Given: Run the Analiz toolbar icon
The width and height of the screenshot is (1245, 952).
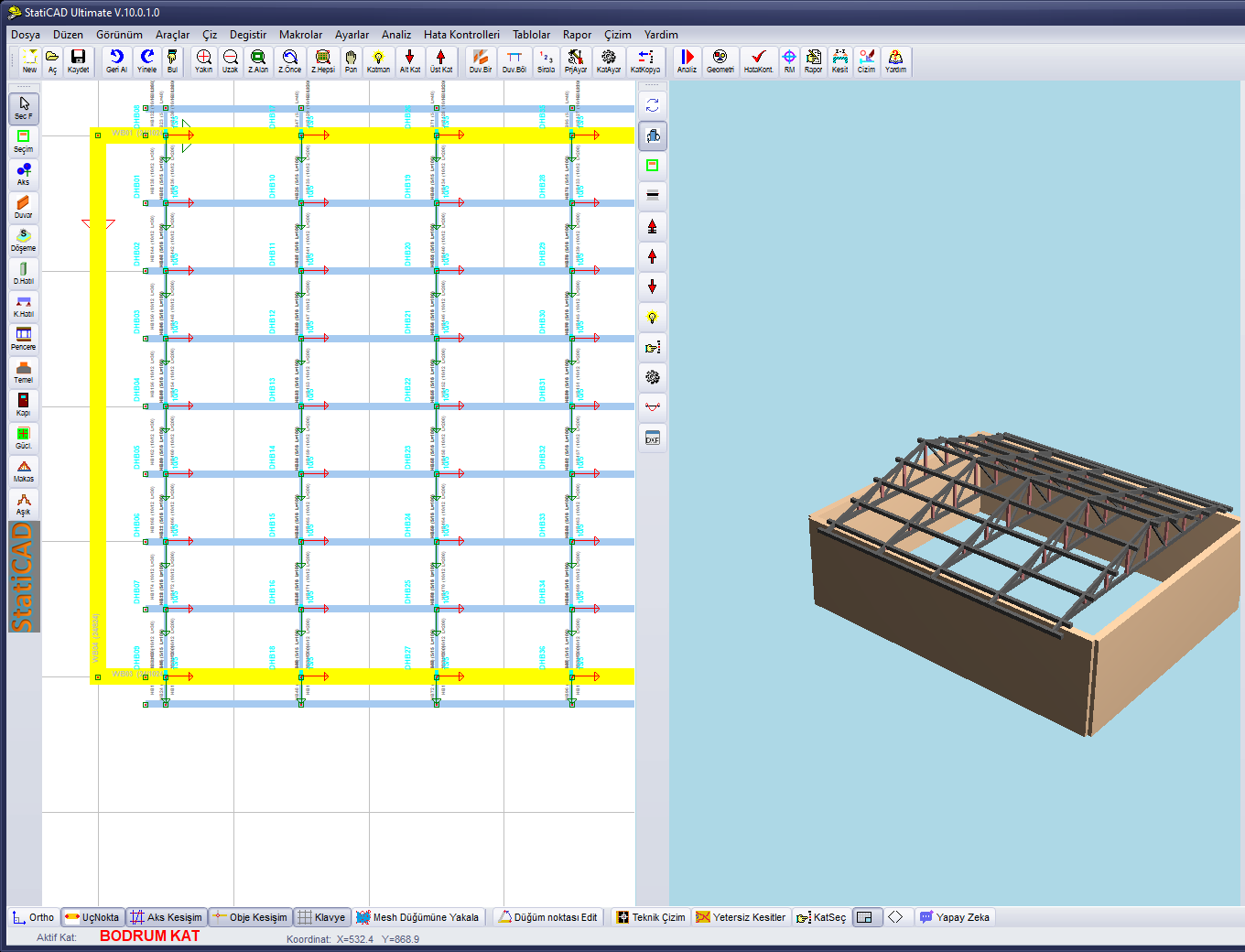Looking at the screenshot, I should click(x=687, y=61).
